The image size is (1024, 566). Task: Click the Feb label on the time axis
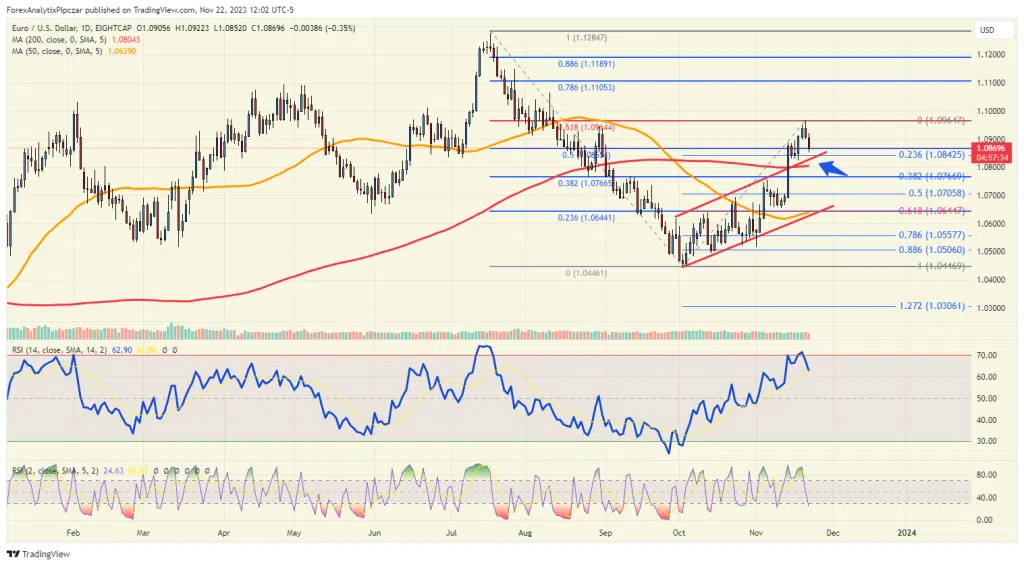73,533
